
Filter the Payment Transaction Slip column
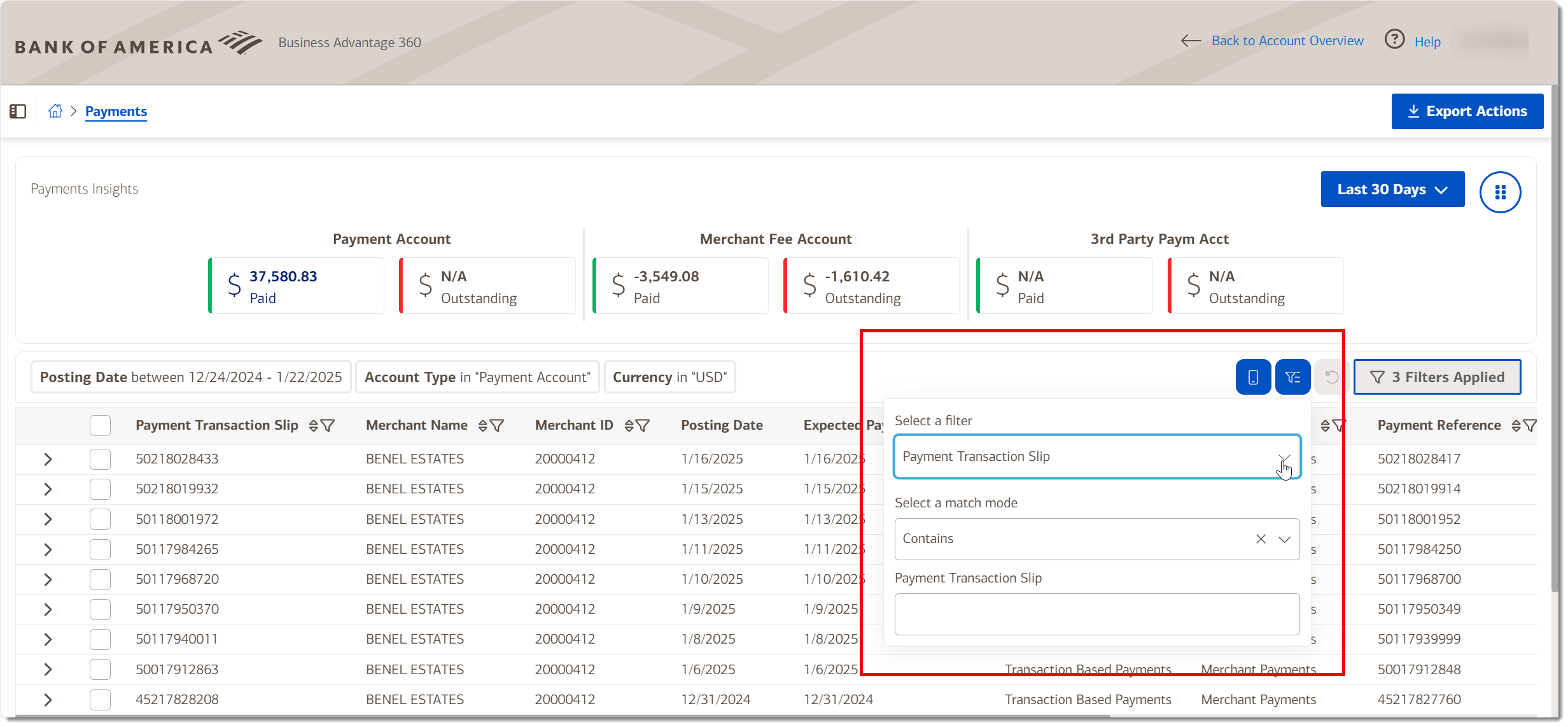pyautogui.click(x=328, y=426)
